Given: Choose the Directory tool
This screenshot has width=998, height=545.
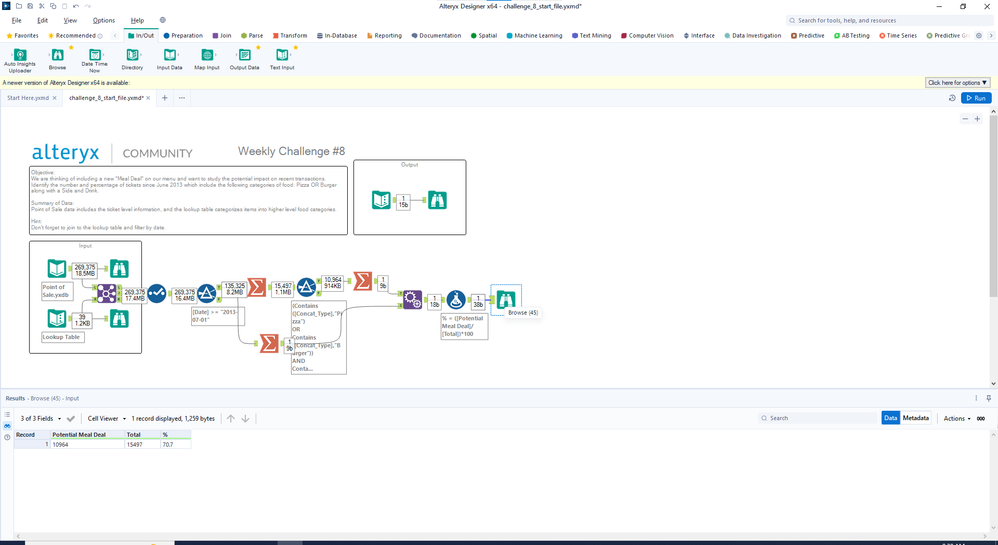Looking at the screenshot, I should 132,59.
